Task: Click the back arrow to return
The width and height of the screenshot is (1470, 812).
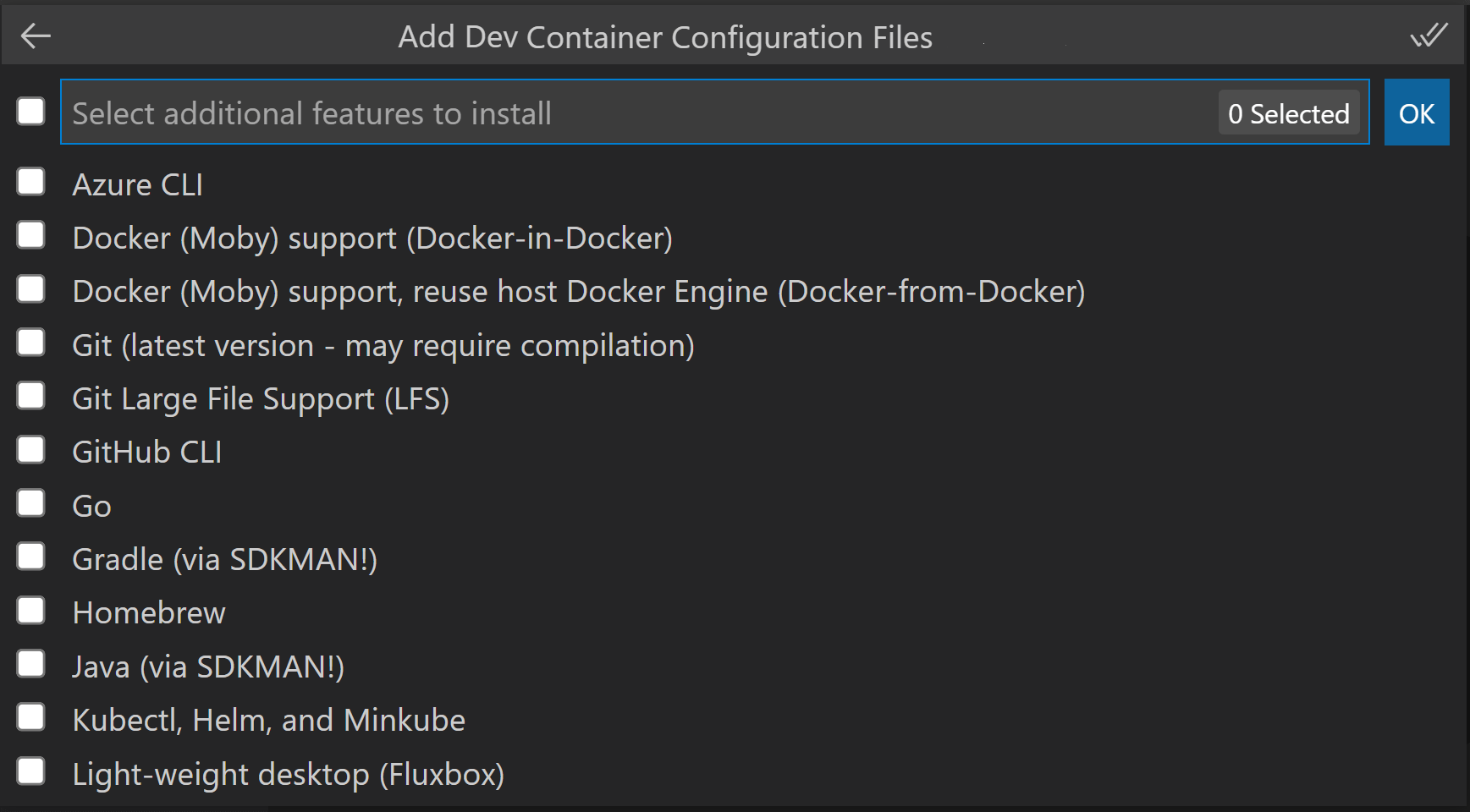Action: point(35,36)
